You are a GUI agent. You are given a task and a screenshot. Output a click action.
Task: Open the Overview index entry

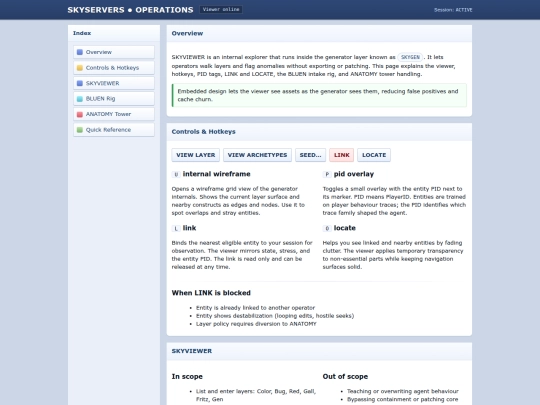tap(114, 52)
